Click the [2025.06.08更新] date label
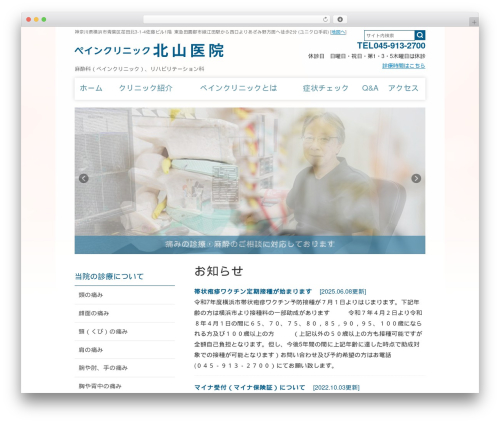500x423 pixels. (343, 292)
